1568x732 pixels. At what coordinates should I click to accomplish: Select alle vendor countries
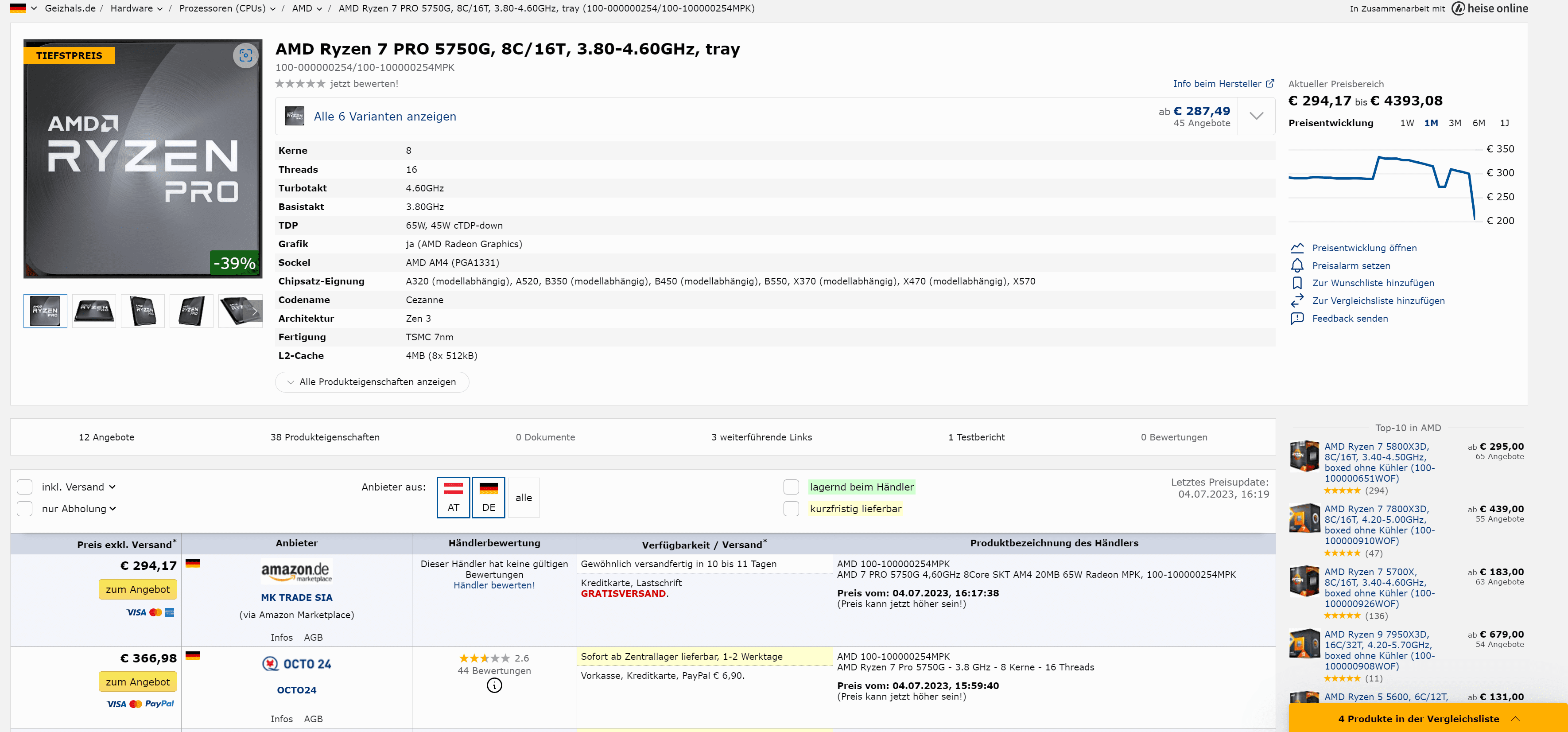click(524, 498)
